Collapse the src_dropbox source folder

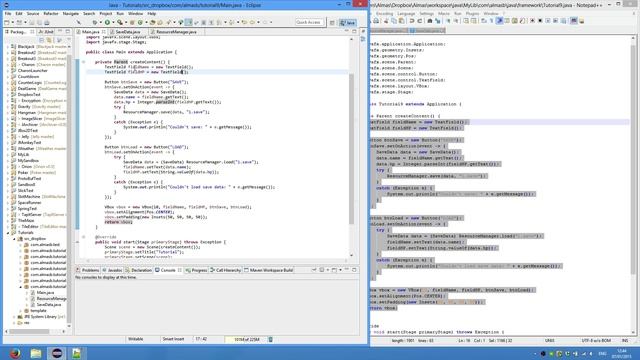click(14, 239)
